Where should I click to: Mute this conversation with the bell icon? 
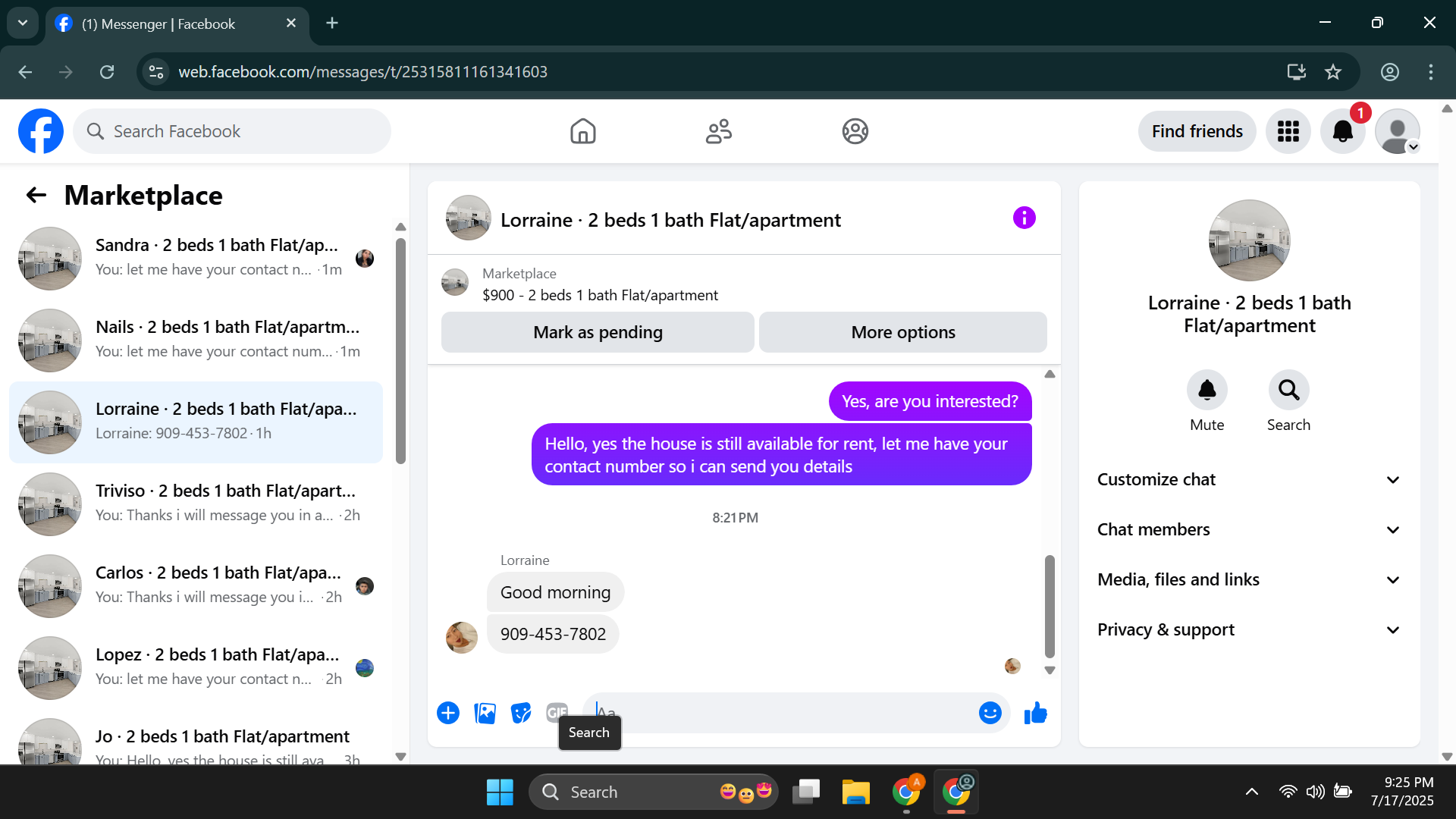click(x=1207, y=390)
